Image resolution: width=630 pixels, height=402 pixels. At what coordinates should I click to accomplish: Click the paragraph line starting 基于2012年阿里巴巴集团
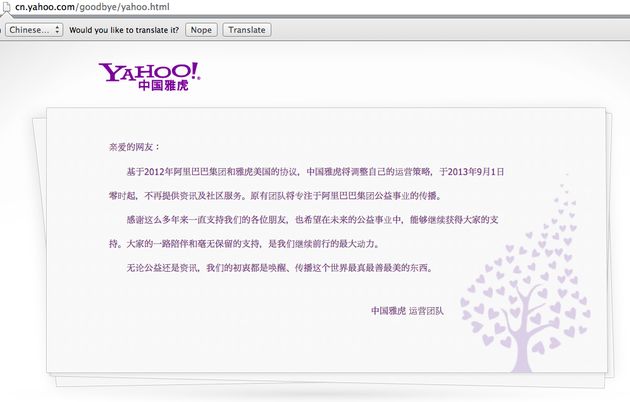coord(315,172)
